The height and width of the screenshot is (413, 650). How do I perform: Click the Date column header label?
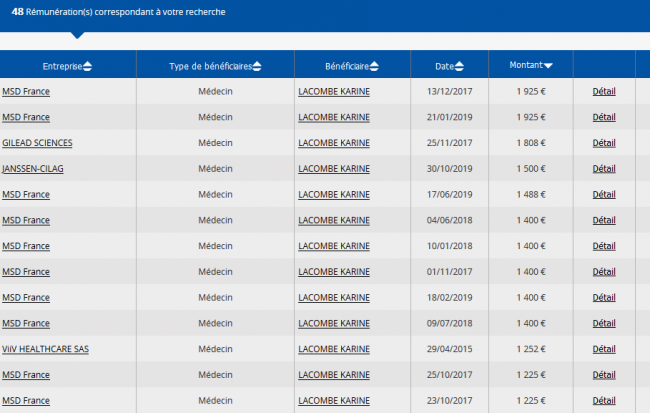(x=444, y=66)
